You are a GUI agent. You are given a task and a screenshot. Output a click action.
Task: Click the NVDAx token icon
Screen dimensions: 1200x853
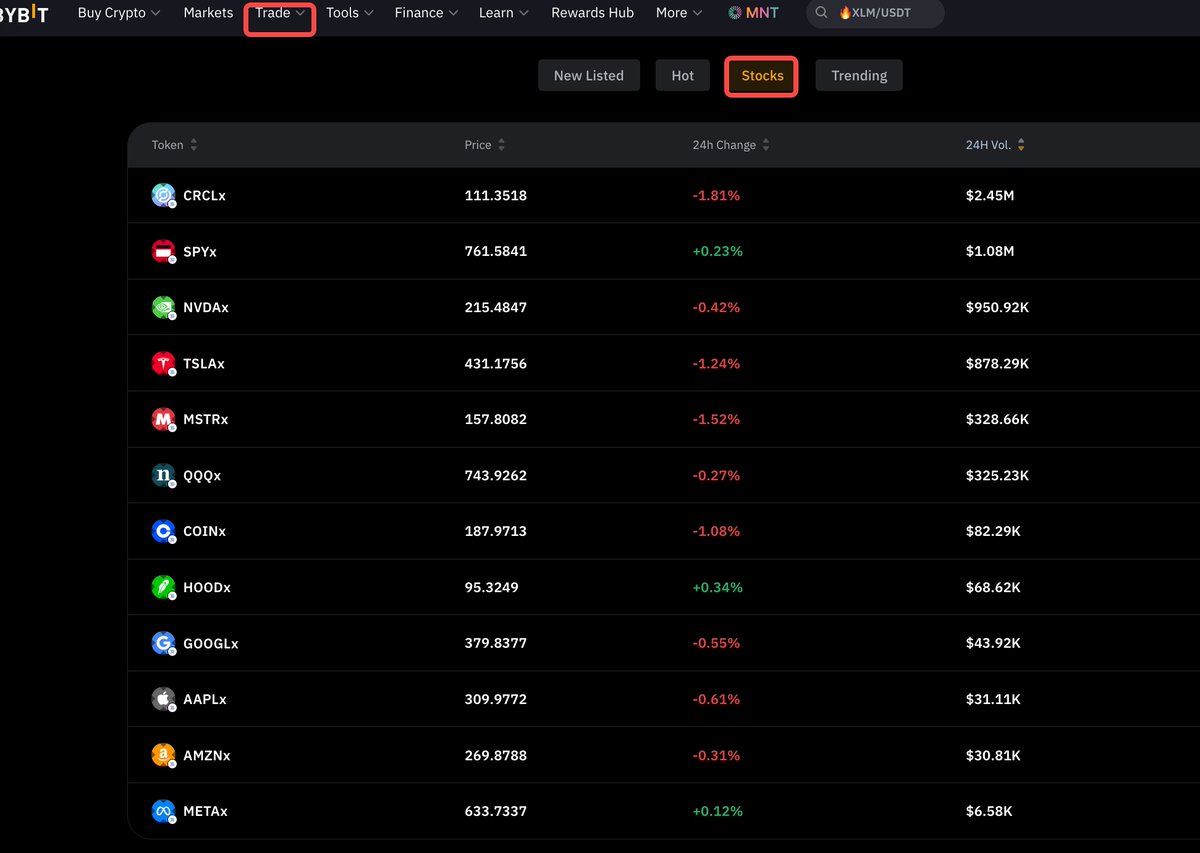[x=163, y=307]
